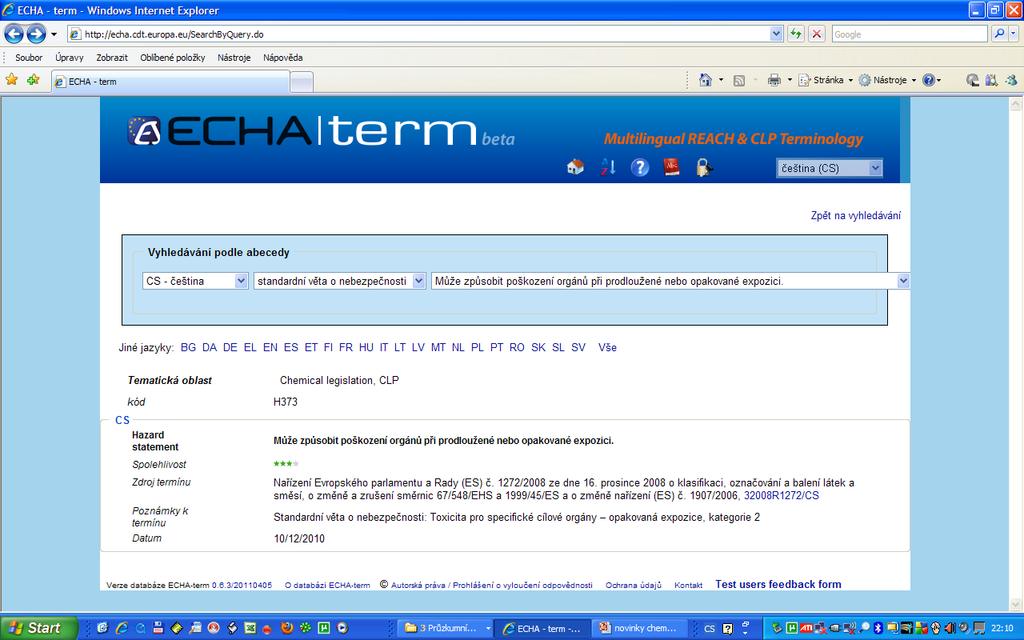This screenshot has width=1024, height=640.
Task: Open the Úpravy menu
Action: point(69,57)
